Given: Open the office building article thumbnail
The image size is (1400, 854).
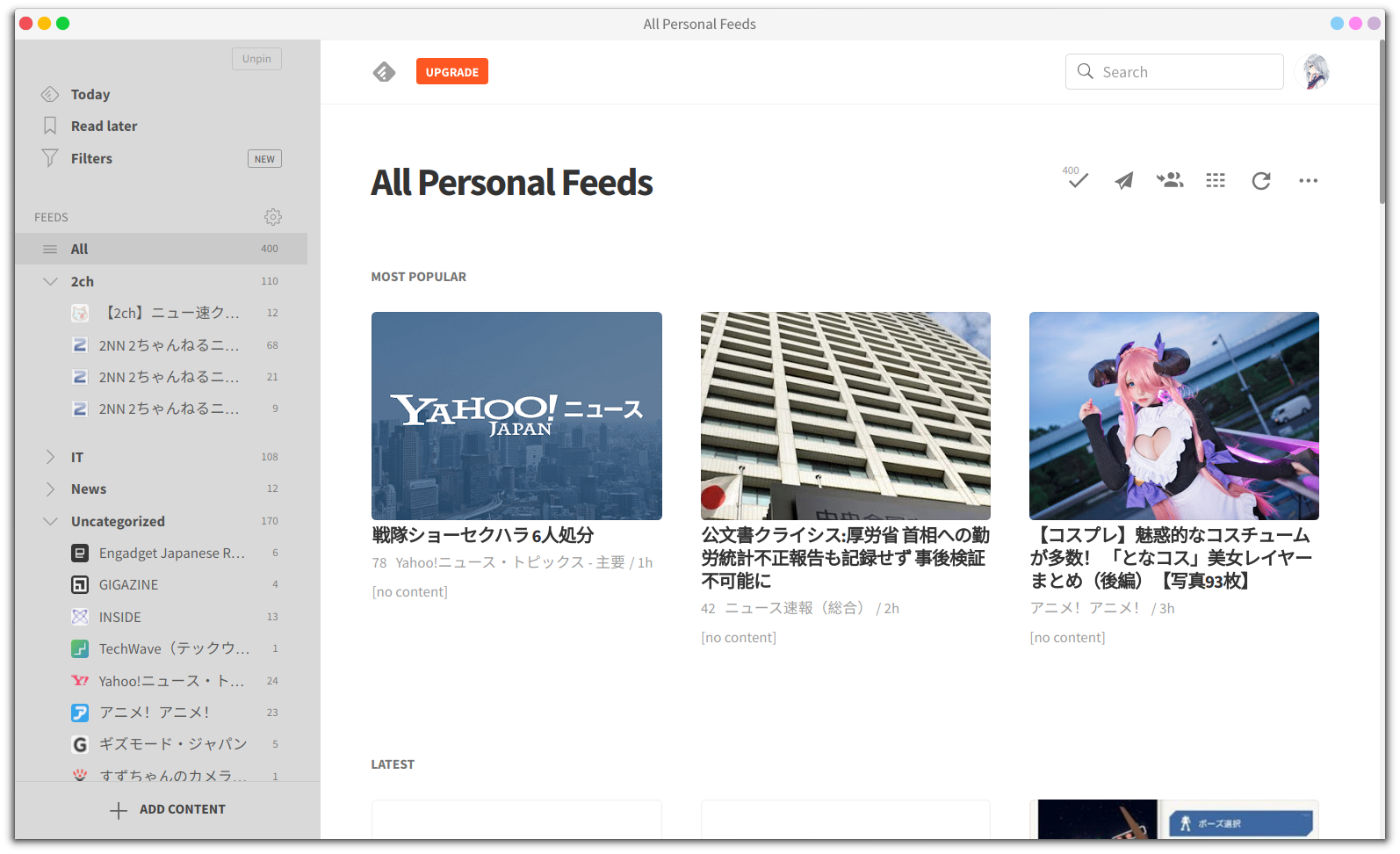Looking at the screenshot, I should pyautogui.click(x=845, y=416).
